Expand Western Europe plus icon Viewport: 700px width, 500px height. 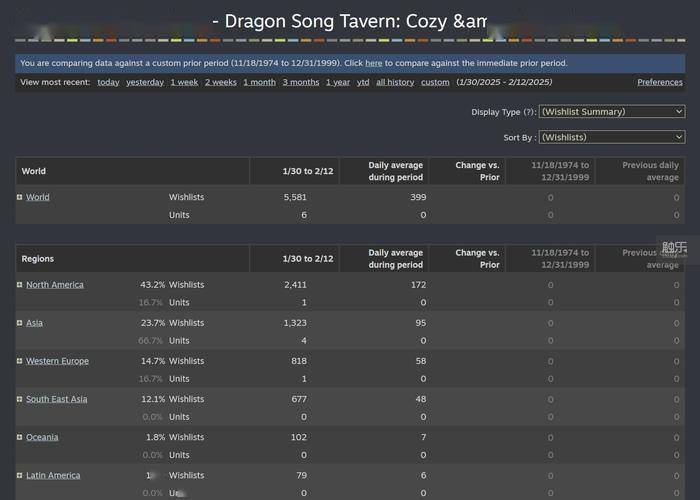tap(20, 361)
